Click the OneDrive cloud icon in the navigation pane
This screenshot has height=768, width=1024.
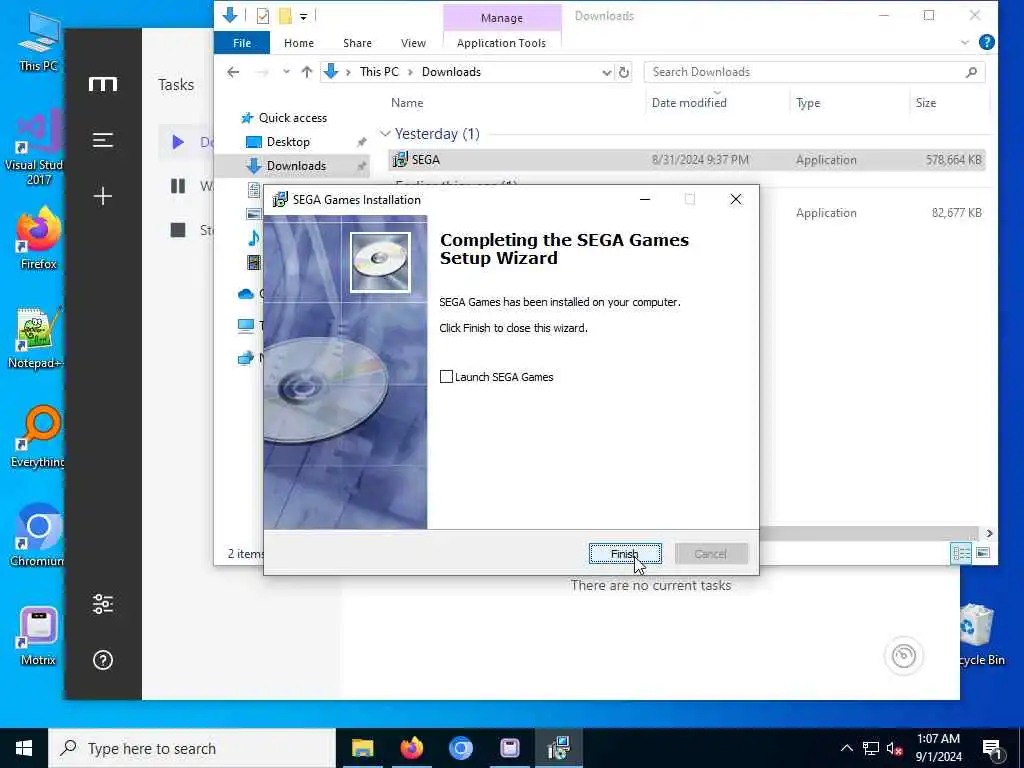[246, 294]
